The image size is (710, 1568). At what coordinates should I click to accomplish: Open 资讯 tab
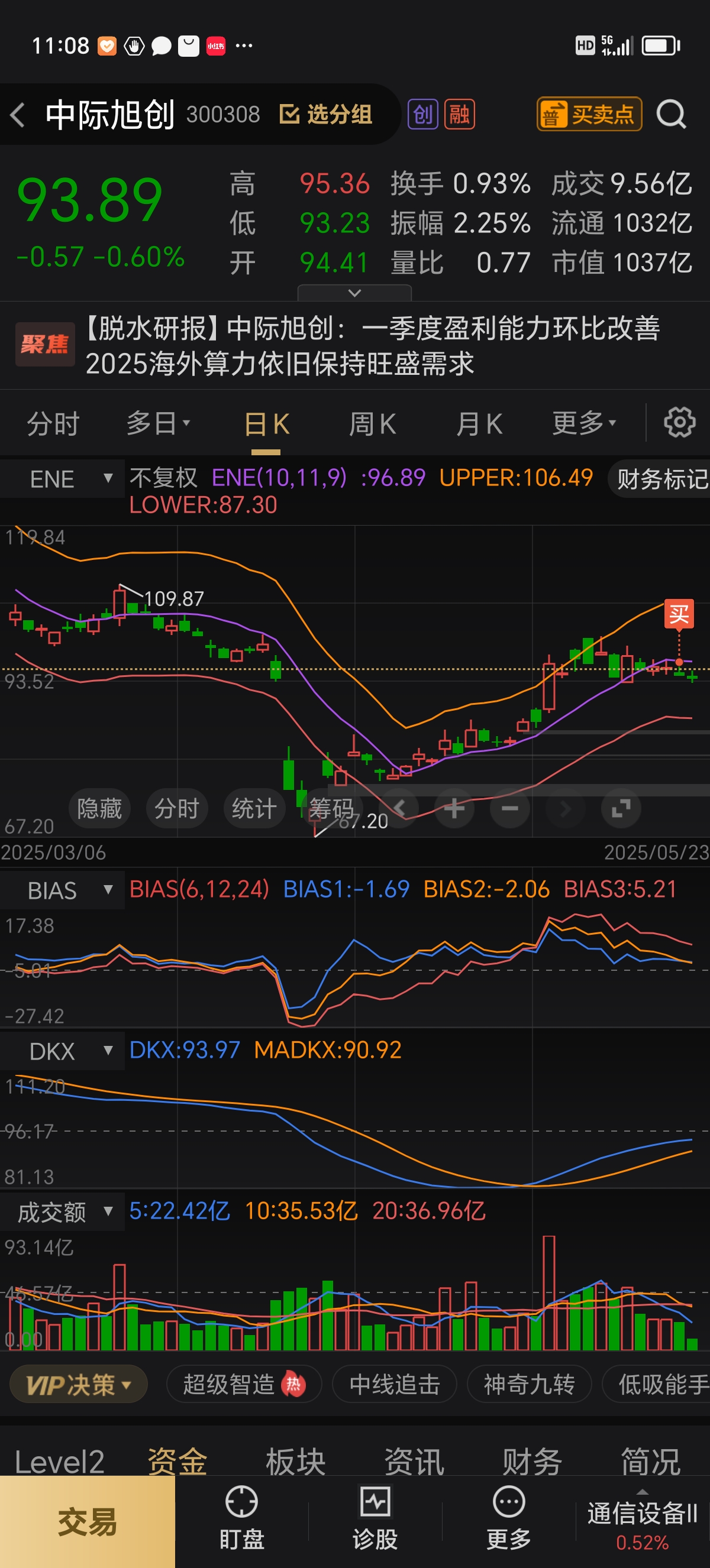[414, 1462]
